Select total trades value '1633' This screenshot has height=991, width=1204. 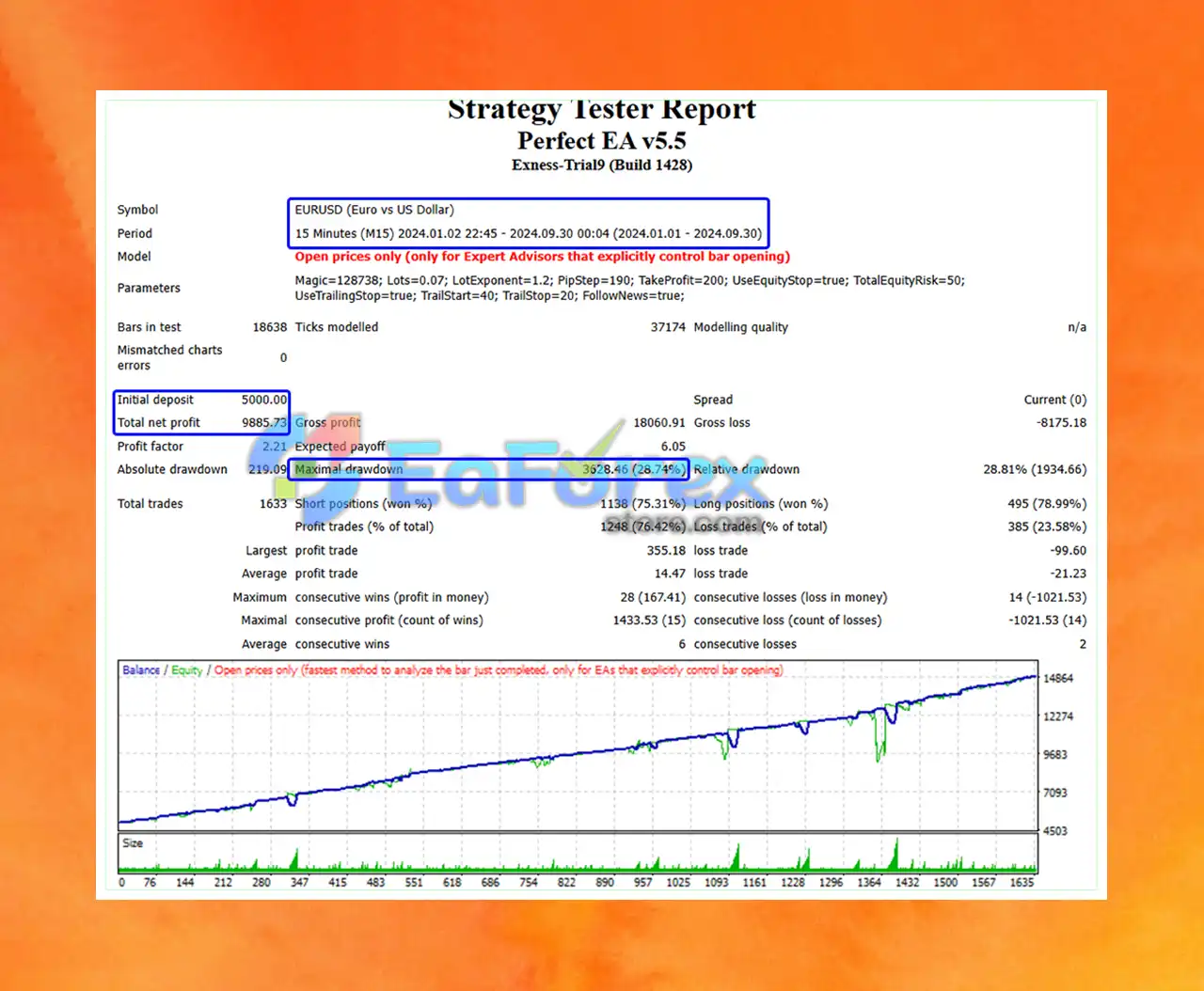[x=273, y=504]
